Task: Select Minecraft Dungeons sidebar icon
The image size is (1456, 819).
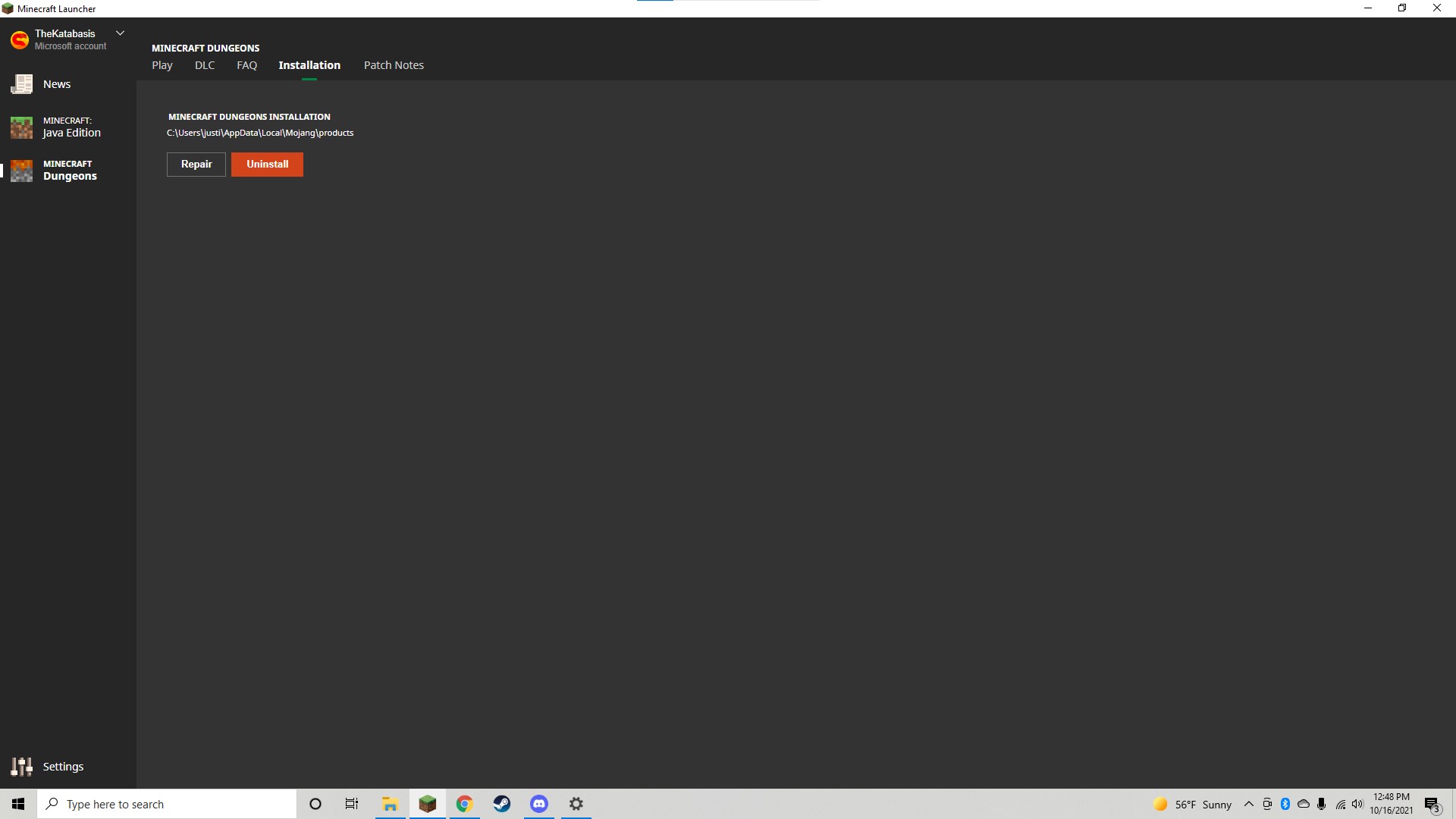Action: [21, 171]
